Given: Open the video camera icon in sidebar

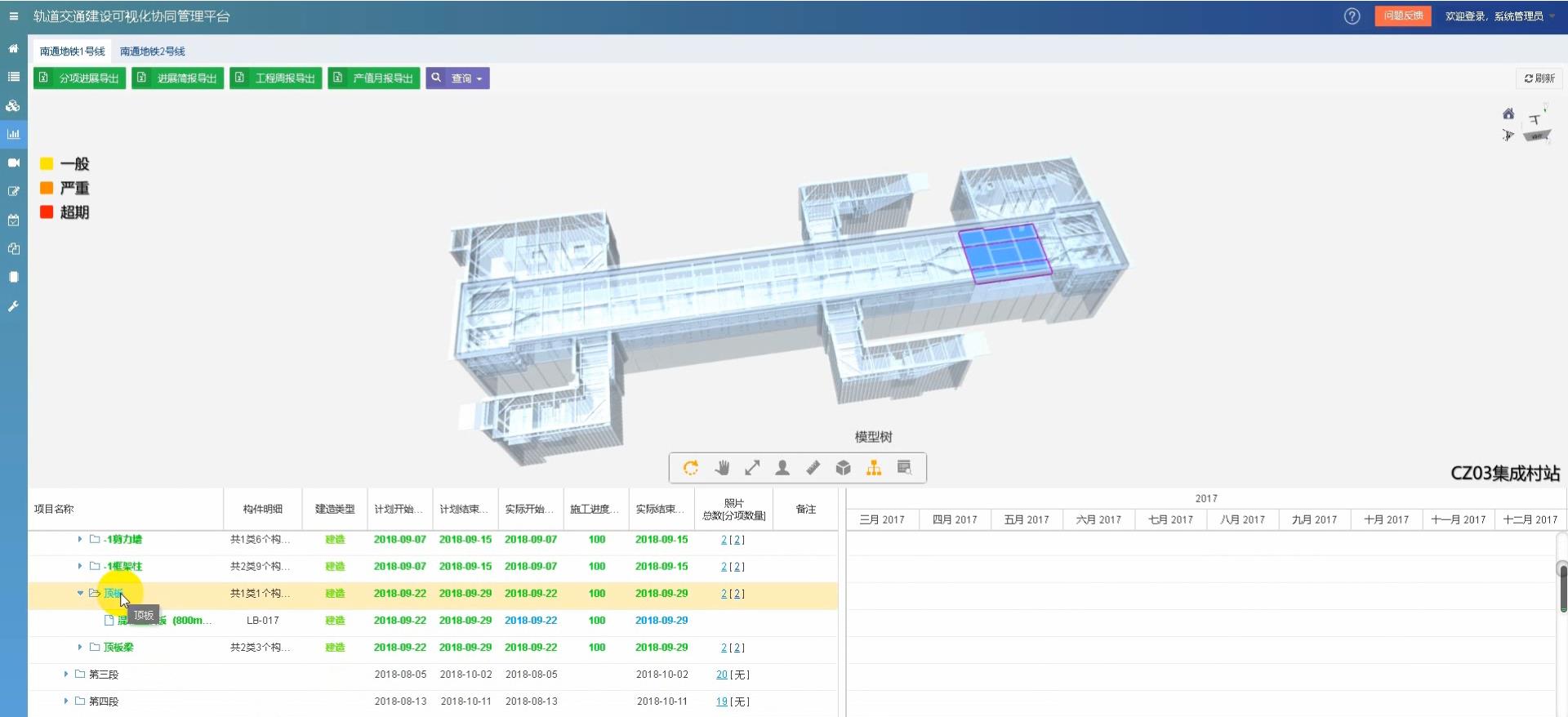Looking at the screenshot, I should 13,163.
